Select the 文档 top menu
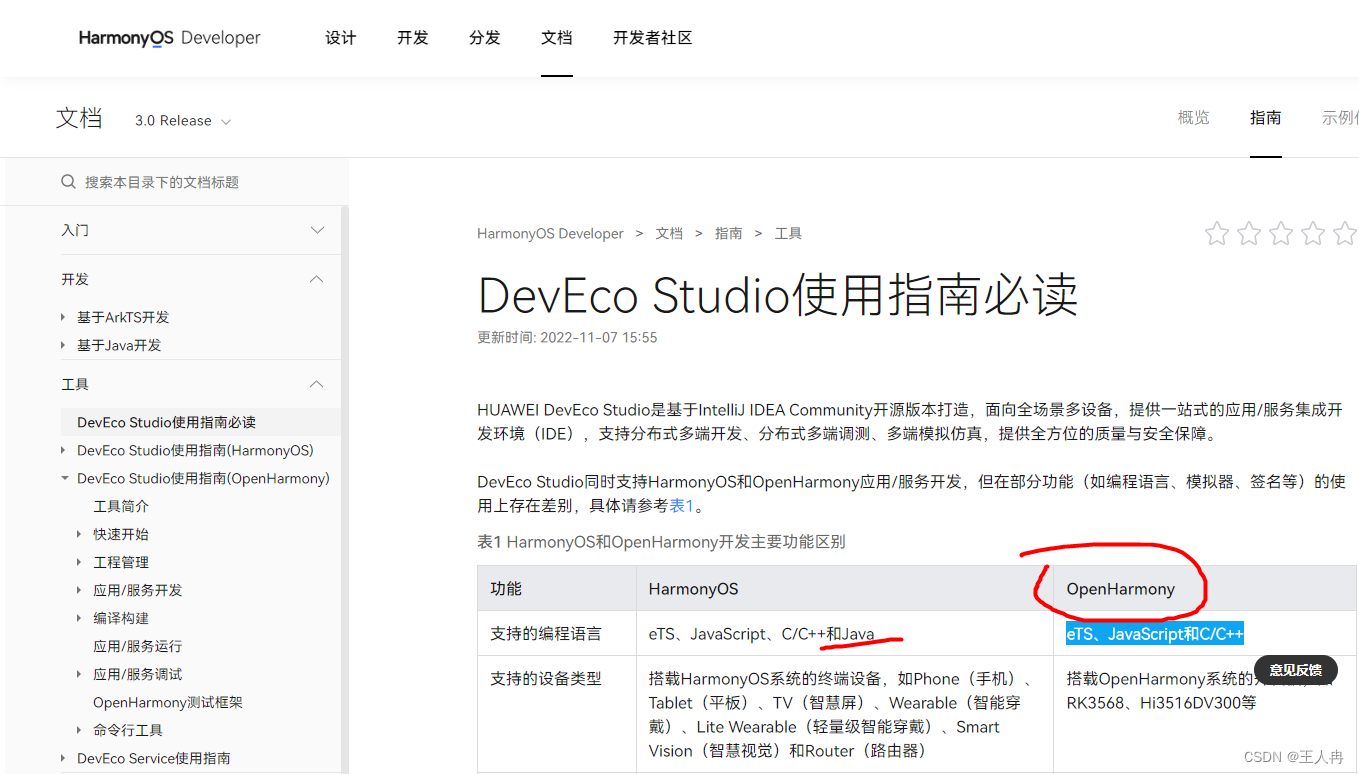This screenshot has width=1359, height=774. (557, 38)
